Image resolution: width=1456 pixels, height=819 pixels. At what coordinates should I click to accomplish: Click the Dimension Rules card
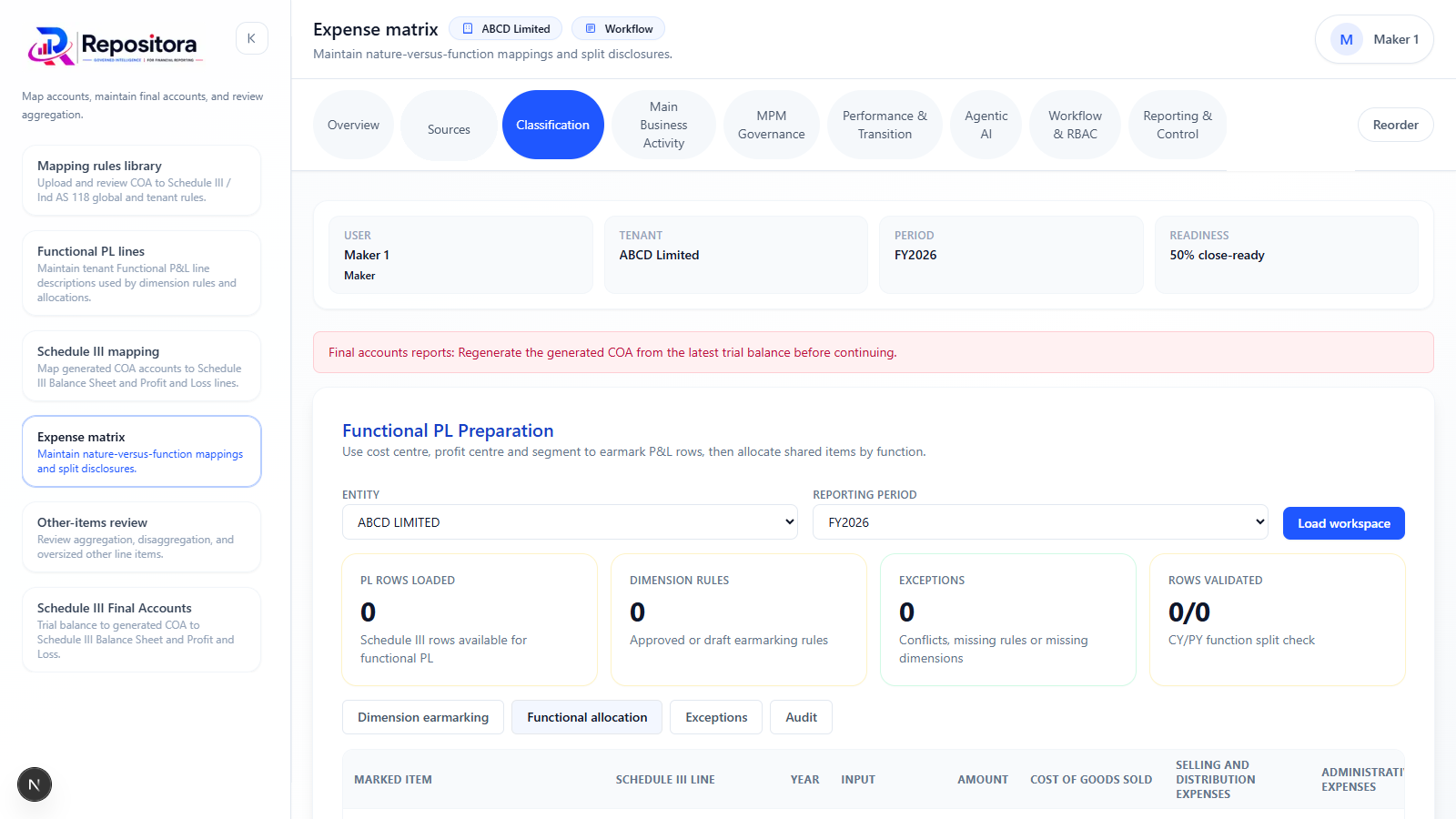[x=739, y=620]
